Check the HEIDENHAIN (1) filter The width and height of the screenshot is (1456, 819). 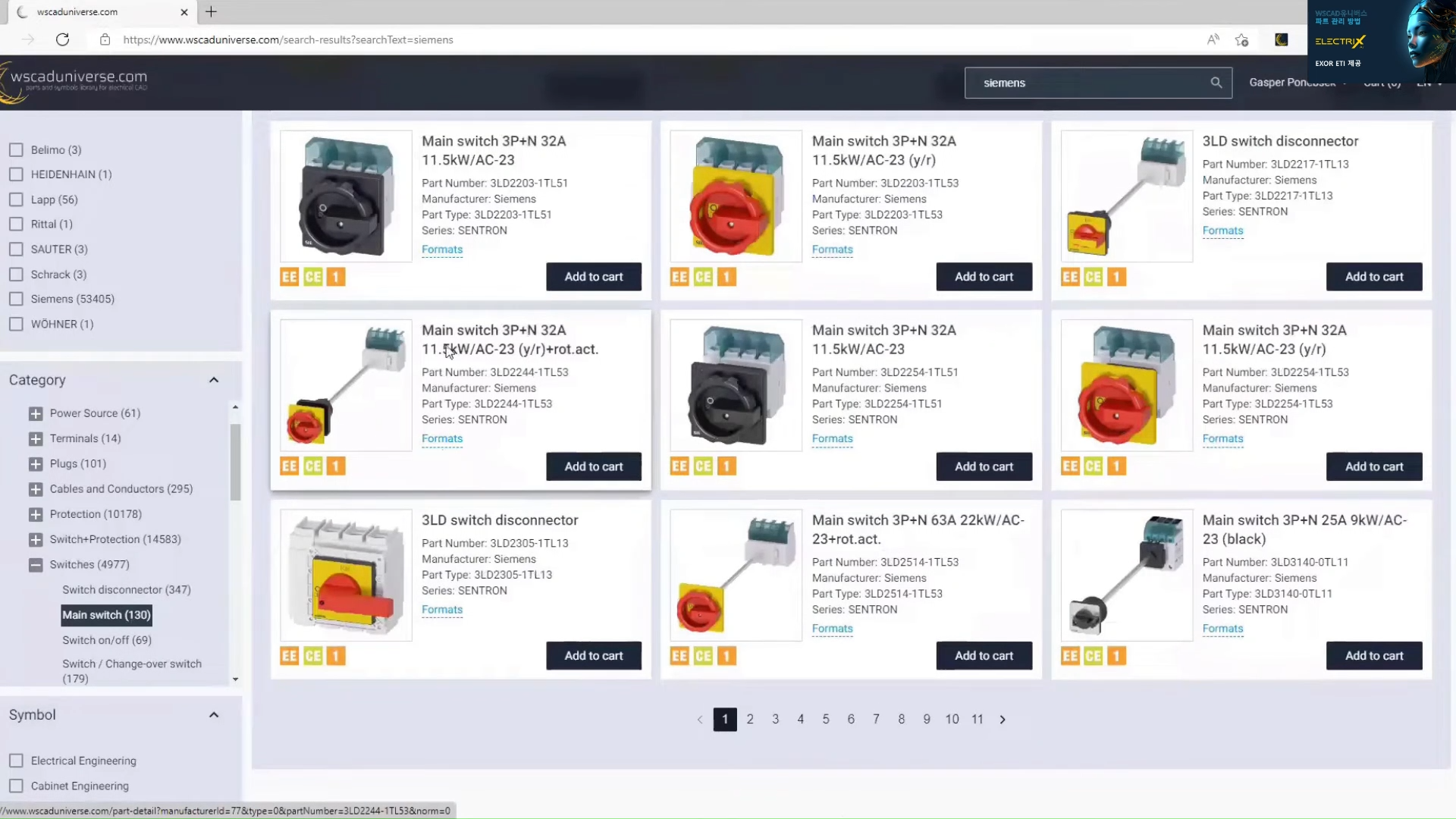(16, 174)
